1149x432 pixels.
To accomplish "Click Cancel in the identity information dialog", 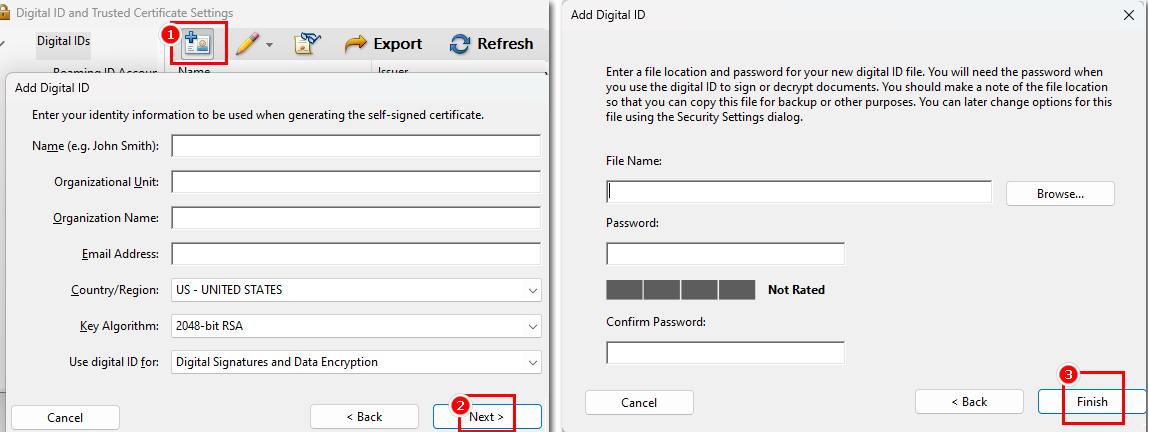I will 65,417.
